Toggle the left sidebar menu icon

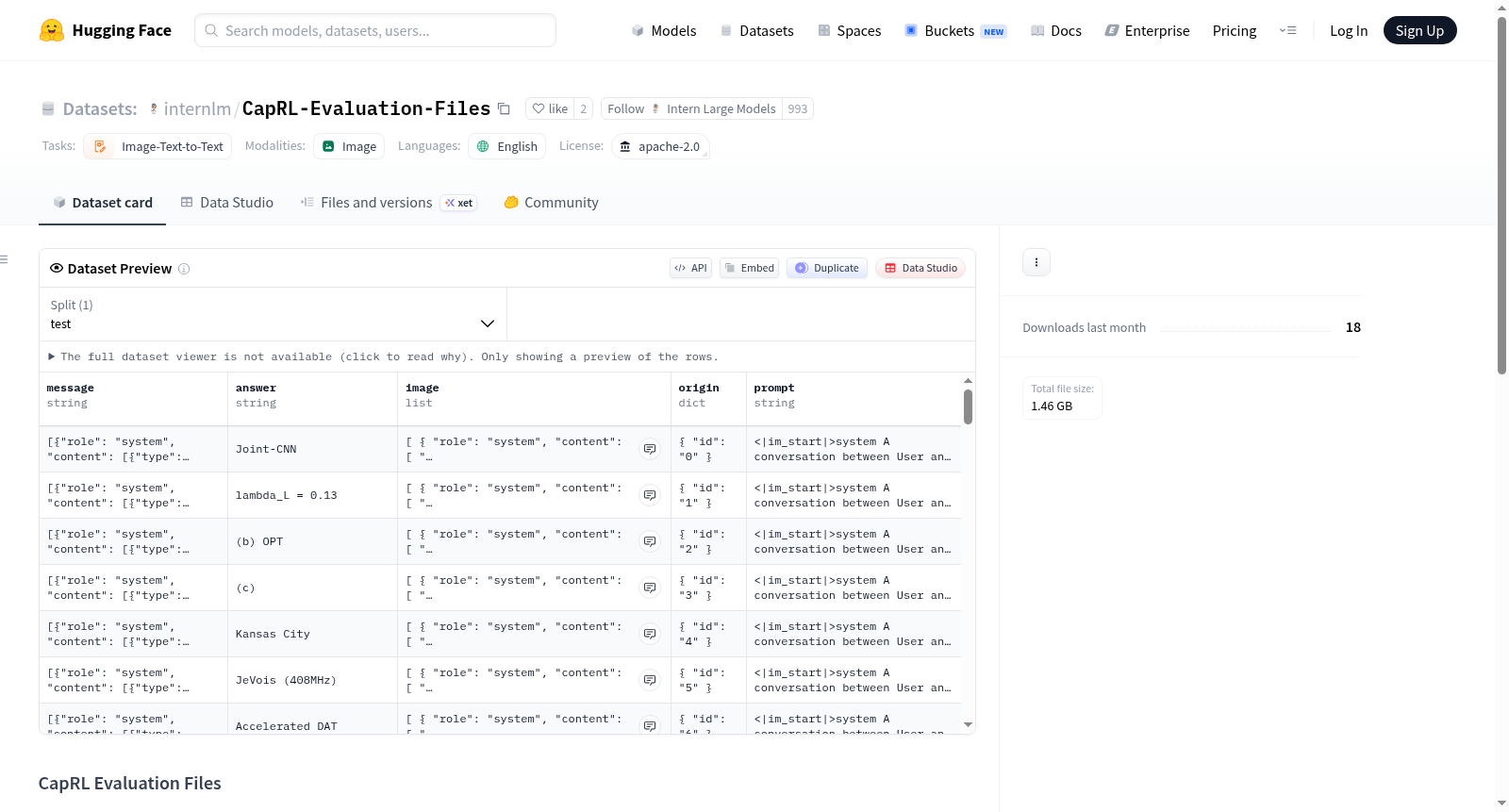point(5,259)
